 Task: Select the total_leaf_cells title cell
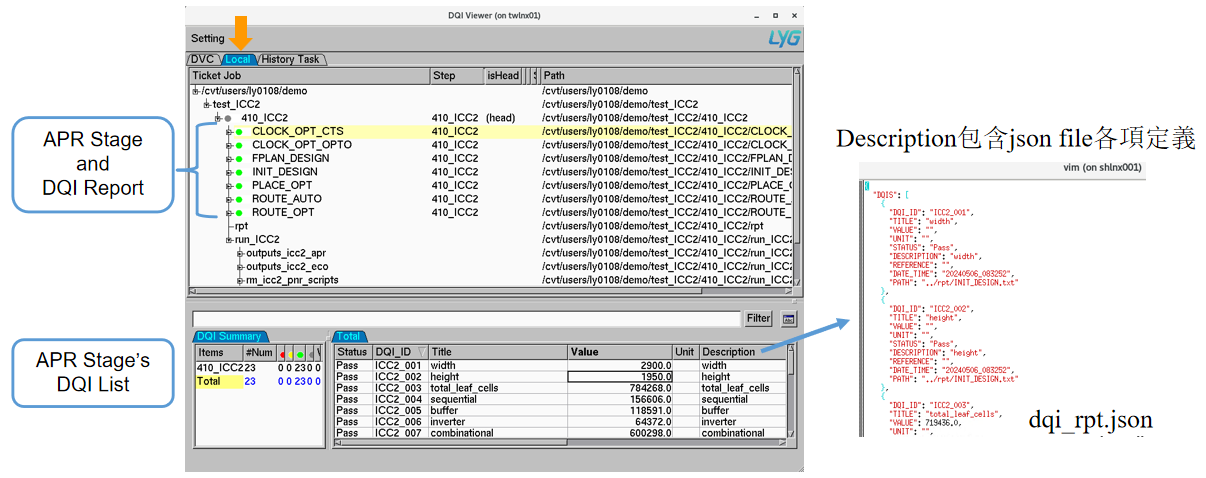pos(498,388)
